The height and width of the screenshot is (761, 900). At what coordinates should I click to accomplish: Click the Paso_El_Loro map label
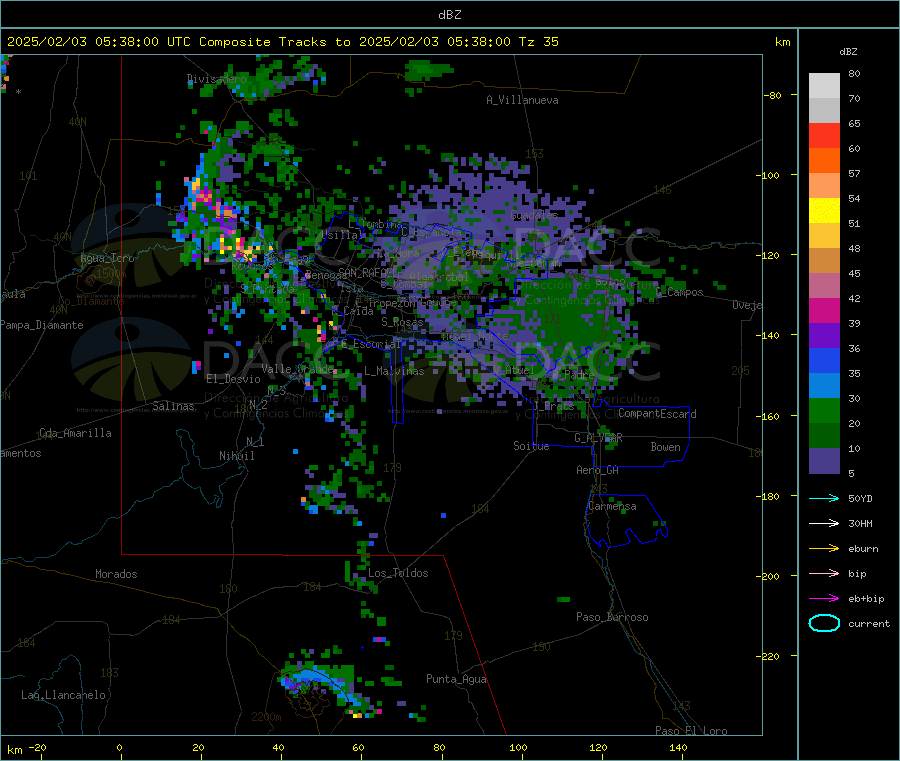pos(691,731)
